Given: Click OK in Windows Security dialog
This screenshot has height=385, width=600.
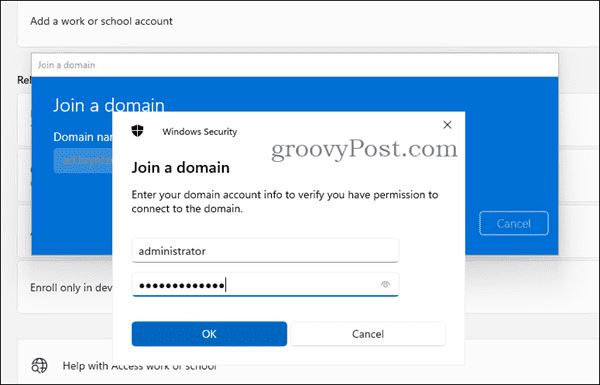Looking at the screenshot, I should pyautogui.click(x=209, y=334).
